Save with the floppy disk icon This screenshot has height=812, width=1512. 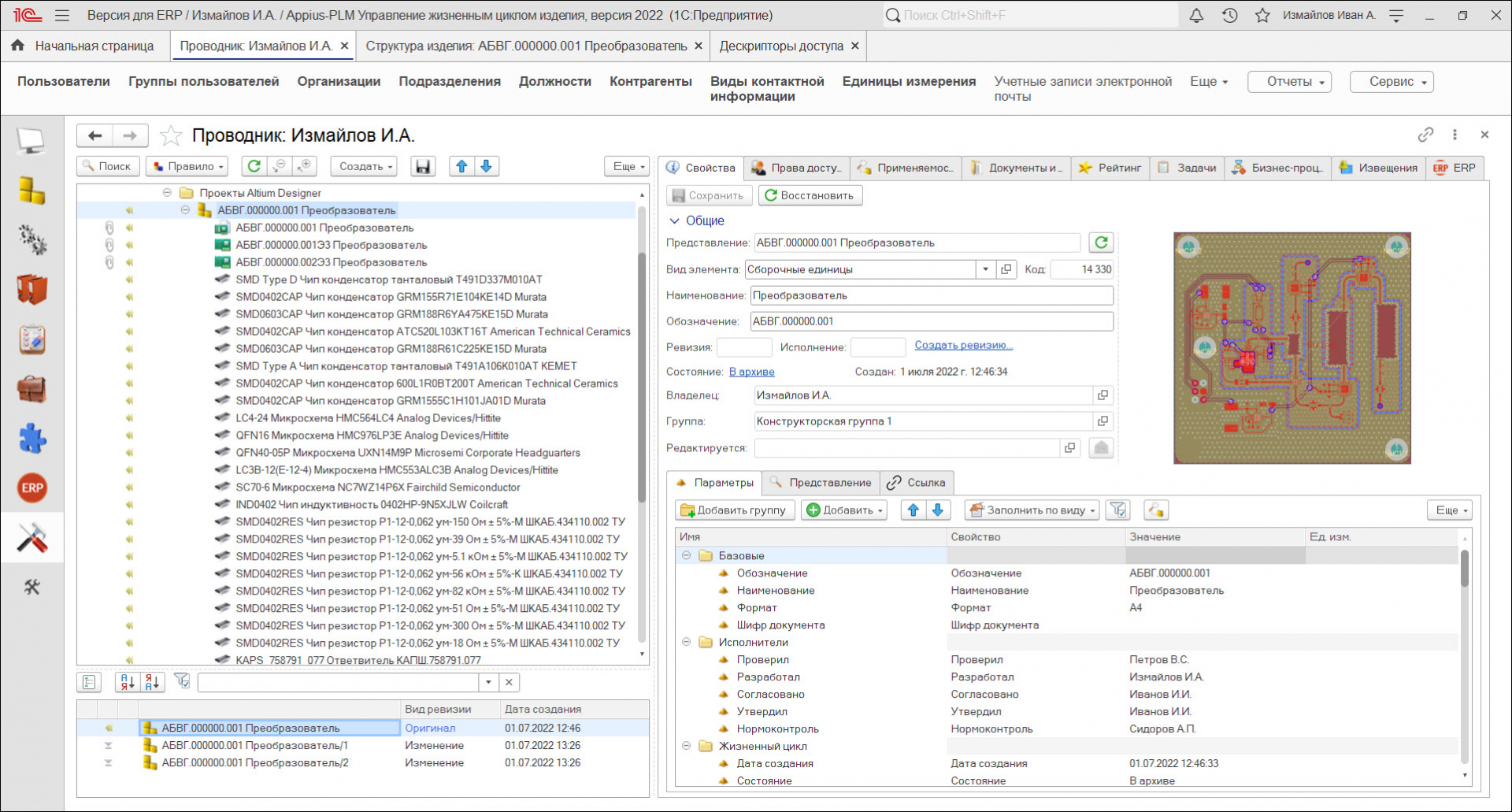(423, 166)
